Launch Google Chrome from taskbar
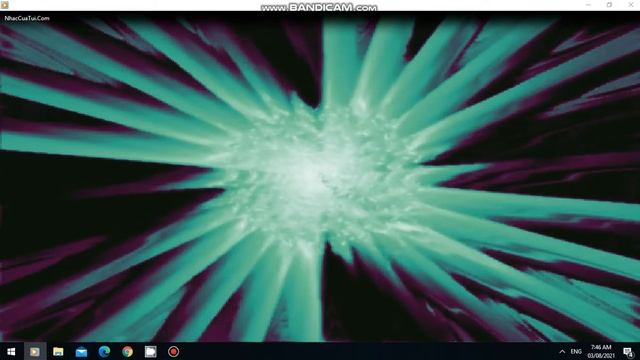 [127, 351]
